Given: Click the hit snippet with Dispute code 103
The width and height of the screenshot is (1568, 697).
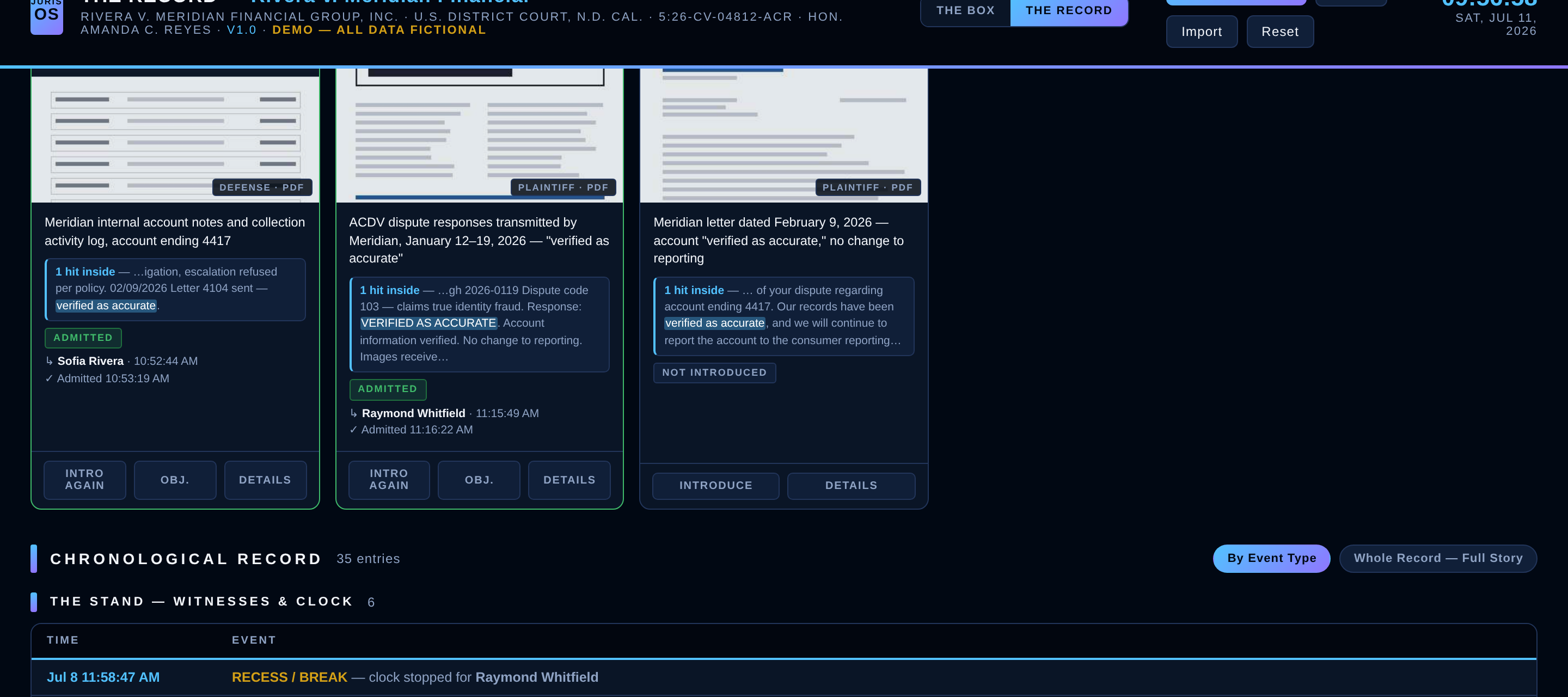Looking at the screenshot, I should pyautogui.click(x=480, y=324).
